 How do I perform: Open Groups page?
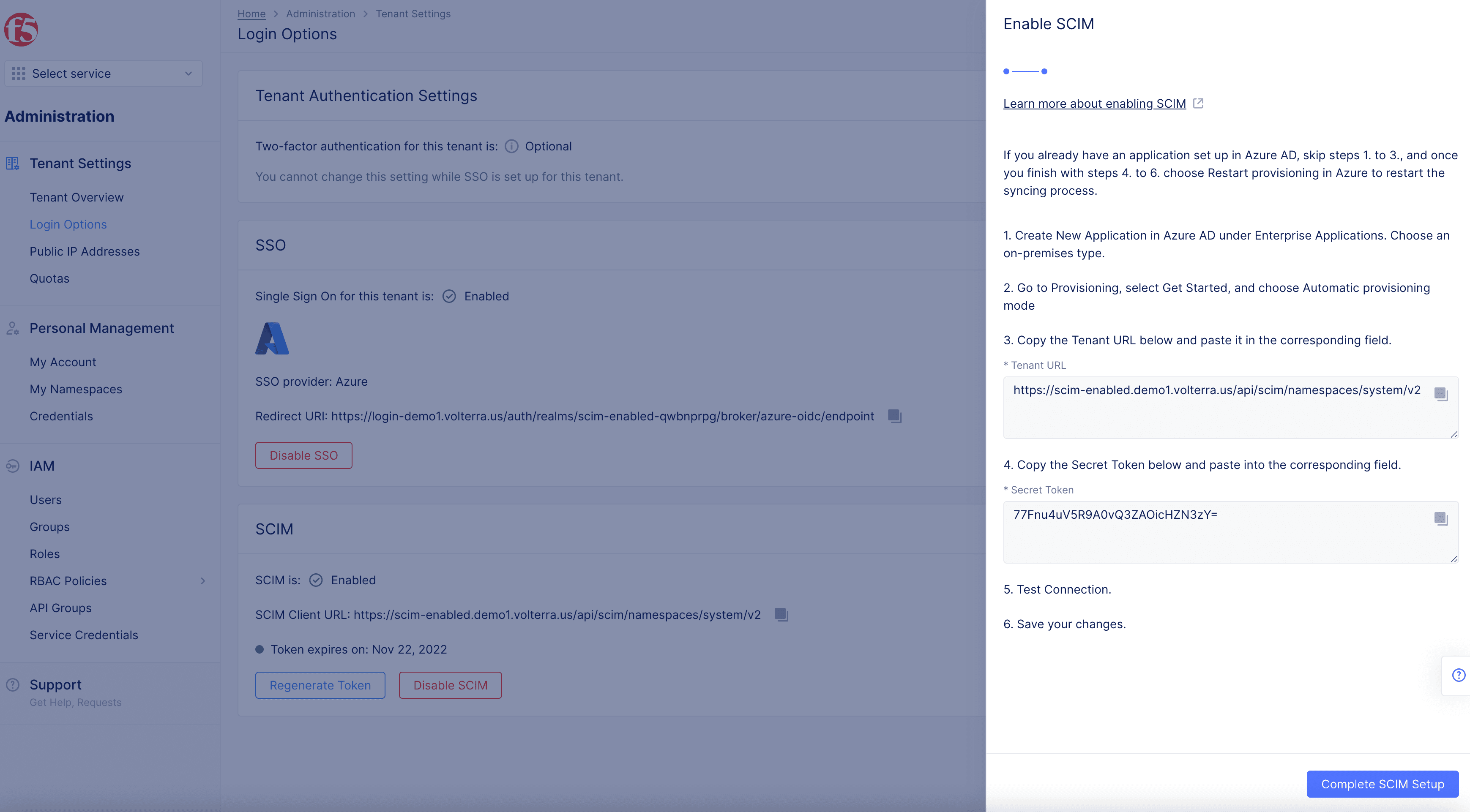click(49, 527)
